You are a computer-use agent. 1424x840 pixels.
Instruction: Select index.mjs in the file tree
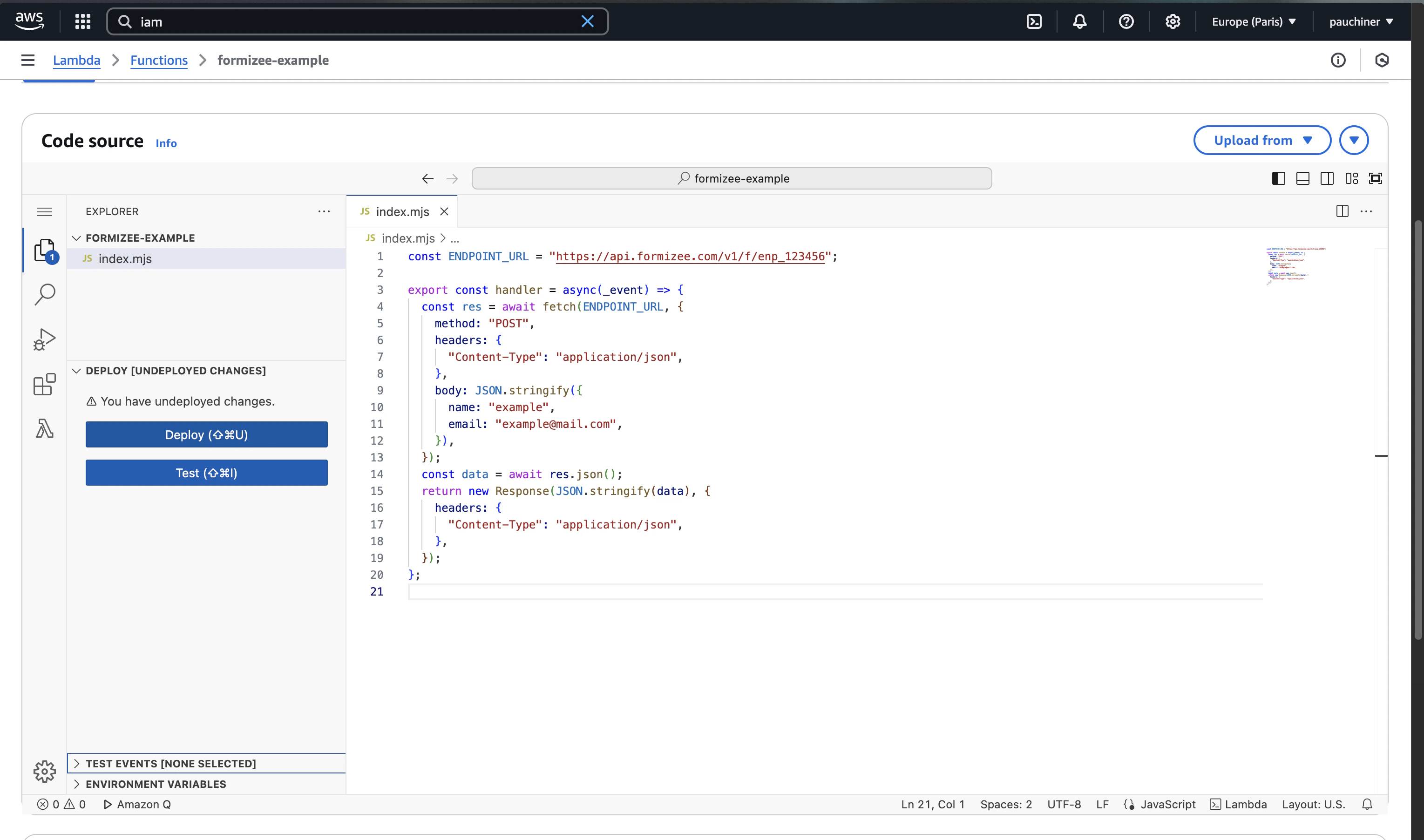pos(207,259)
